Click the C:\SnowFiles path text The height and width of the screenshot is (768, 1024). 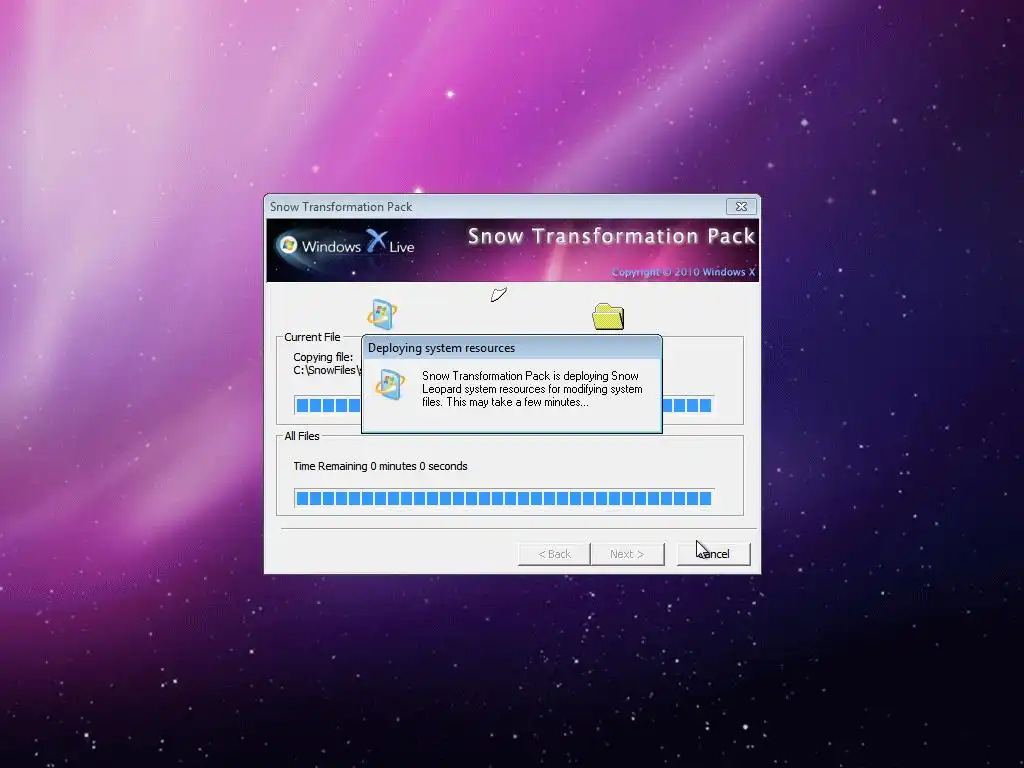pos(327,370)
